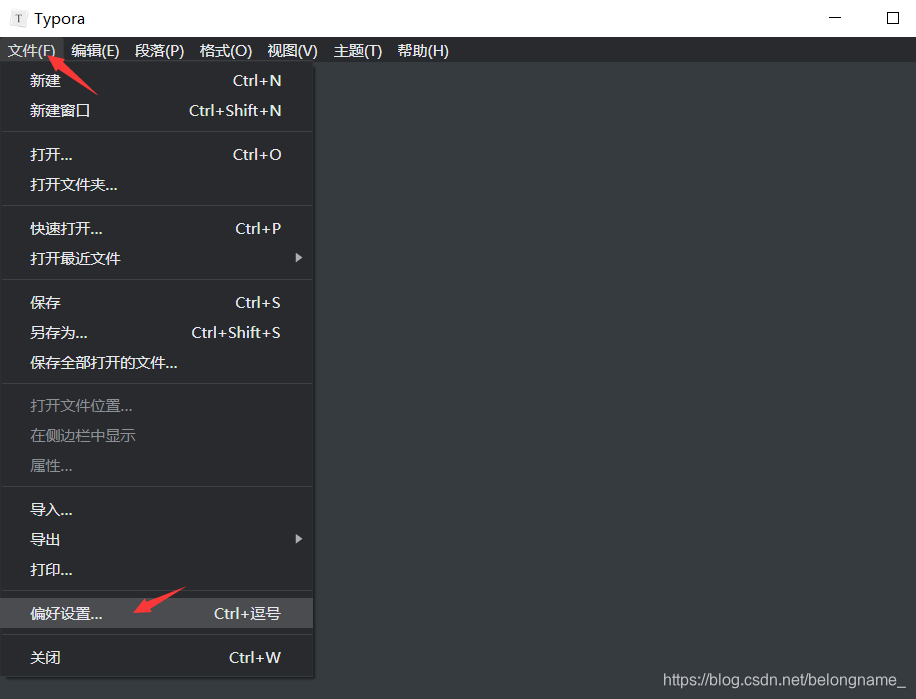Screen dimensions: 916x699
Task: Open the 段落(P) menu
Action: click(159, 51)
